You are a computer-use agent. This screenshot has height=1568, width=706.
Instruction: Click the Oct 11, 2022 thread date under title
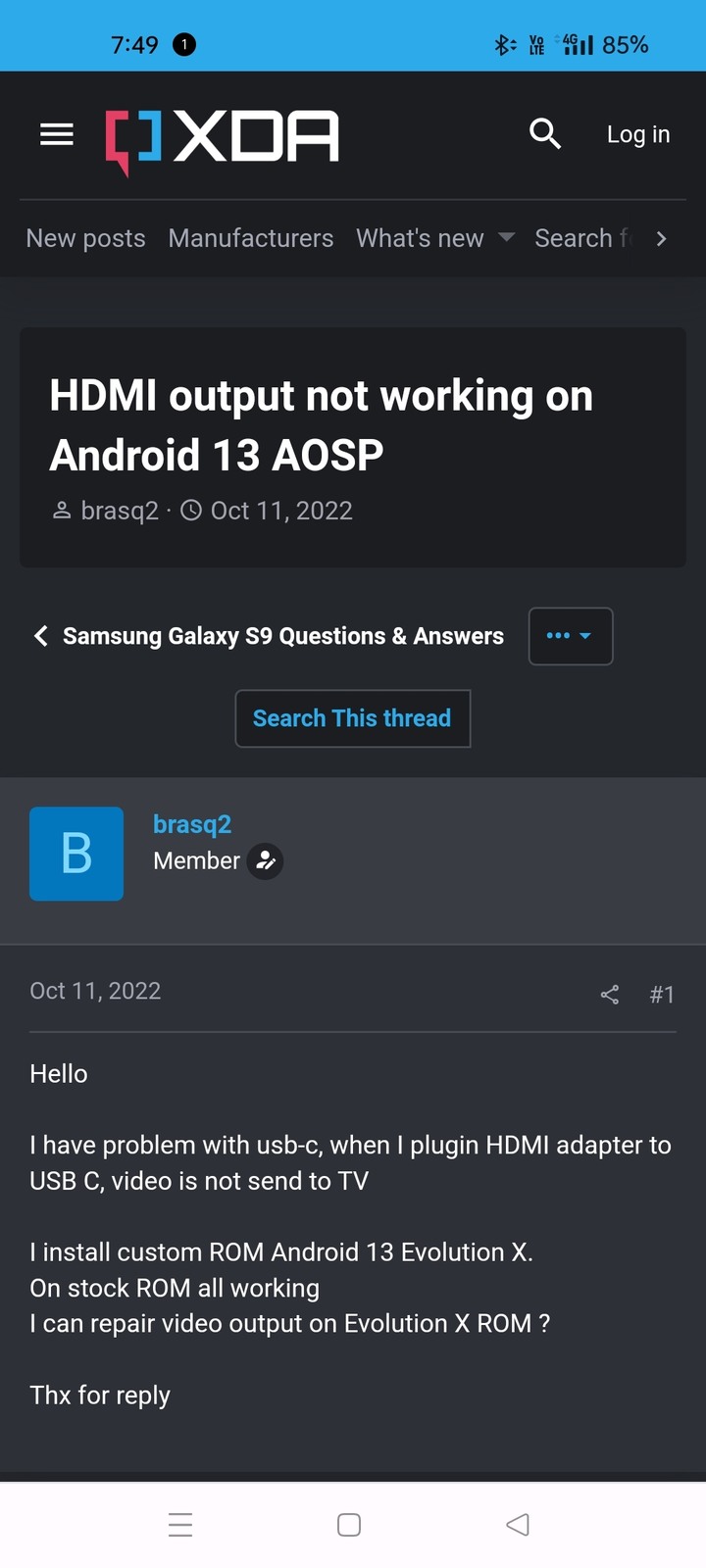click(x=281, y=511)
